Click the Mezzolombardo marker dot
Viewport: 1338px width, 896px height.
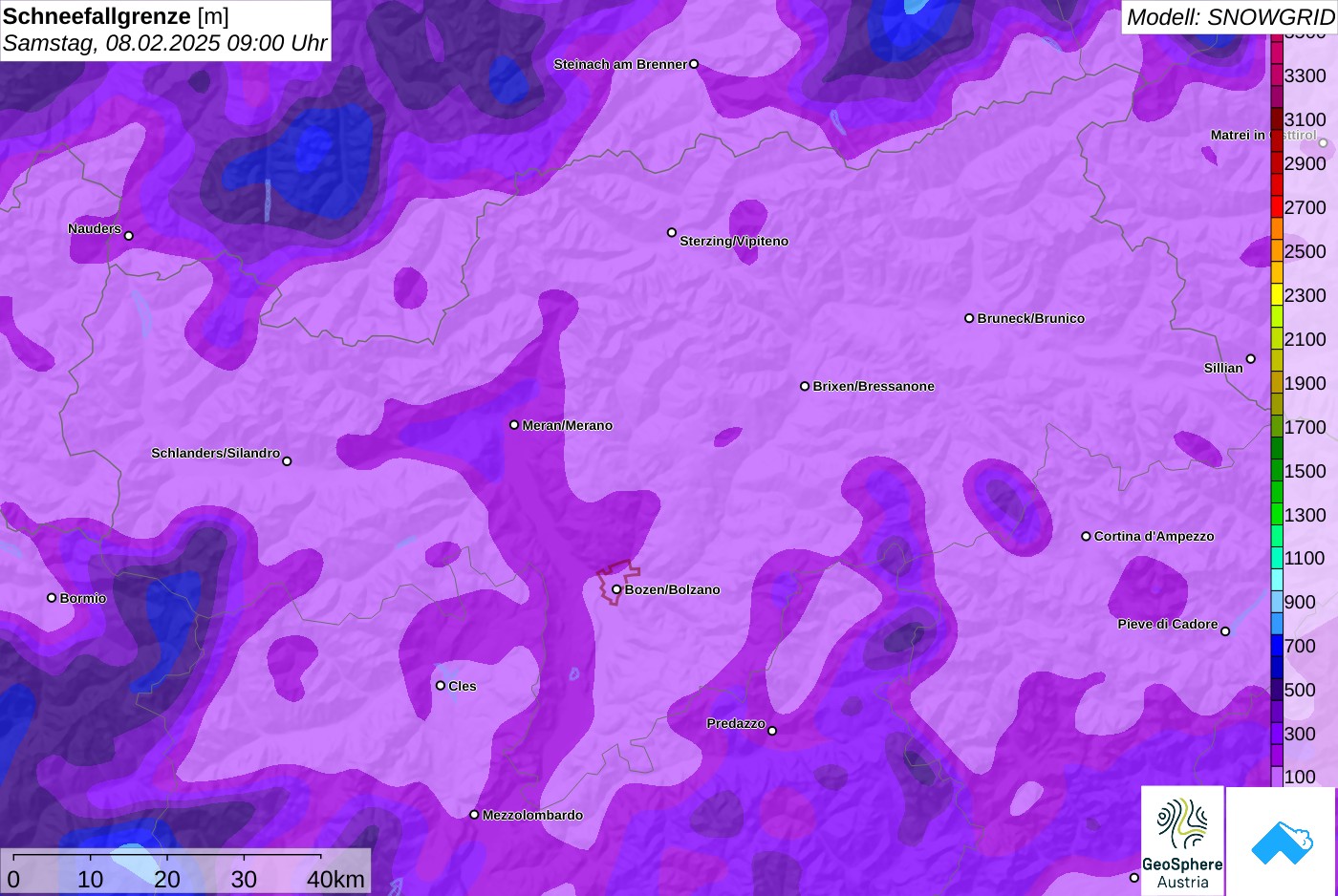pos(474,815)
